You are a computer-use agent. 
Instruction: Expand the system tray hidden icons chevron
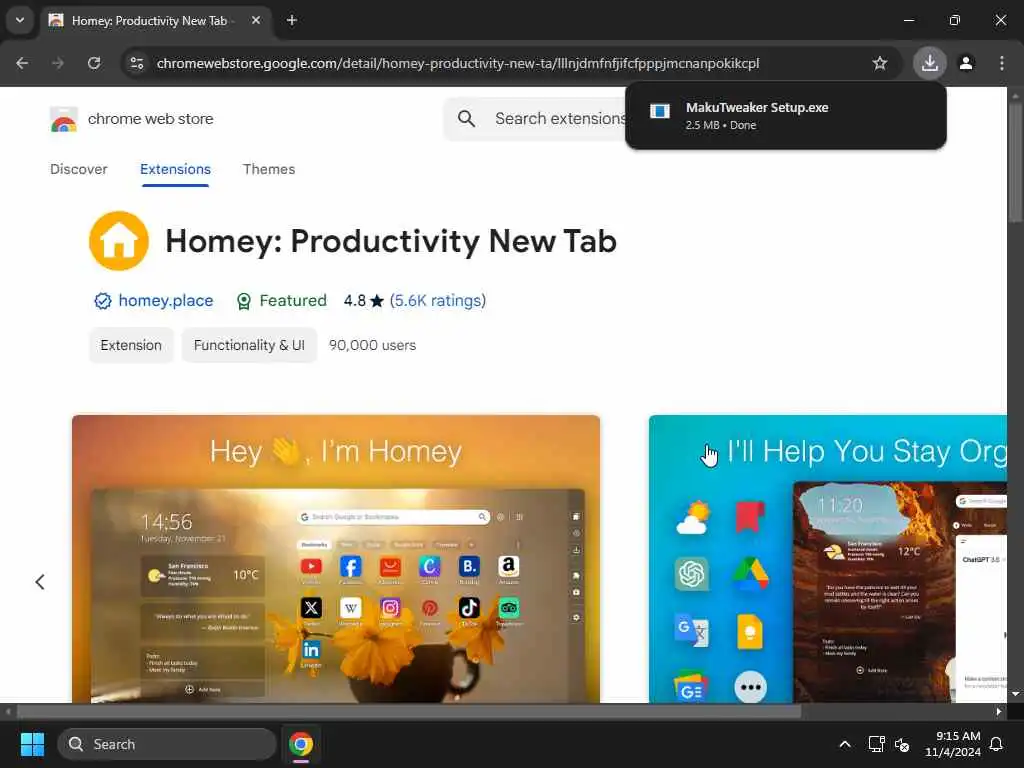click(844, 744)
